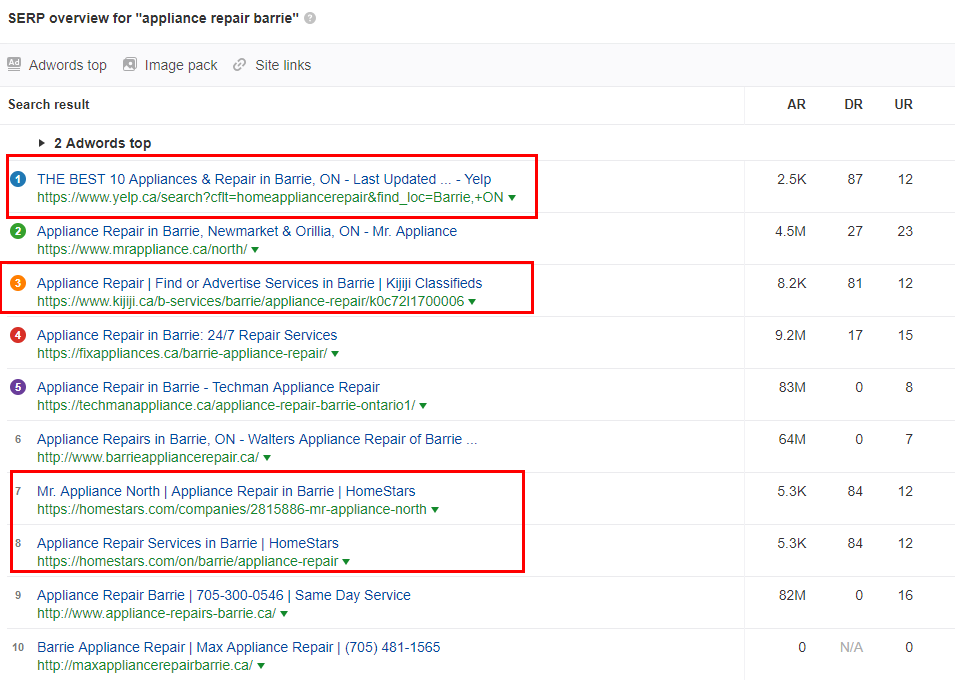Click the Search result column header
The image size is (955, 688).
tap(49, 105)
